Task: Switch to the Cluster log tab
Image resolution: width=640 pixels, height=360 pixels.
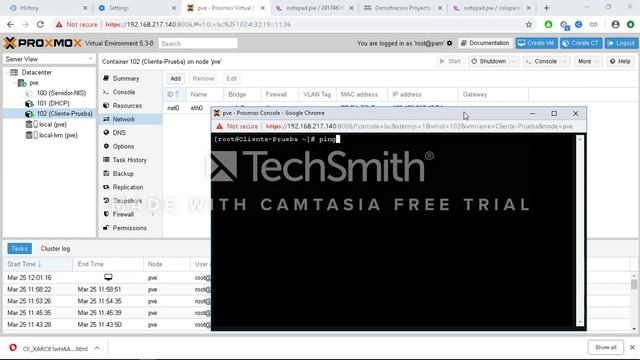Action: (55, 249)
